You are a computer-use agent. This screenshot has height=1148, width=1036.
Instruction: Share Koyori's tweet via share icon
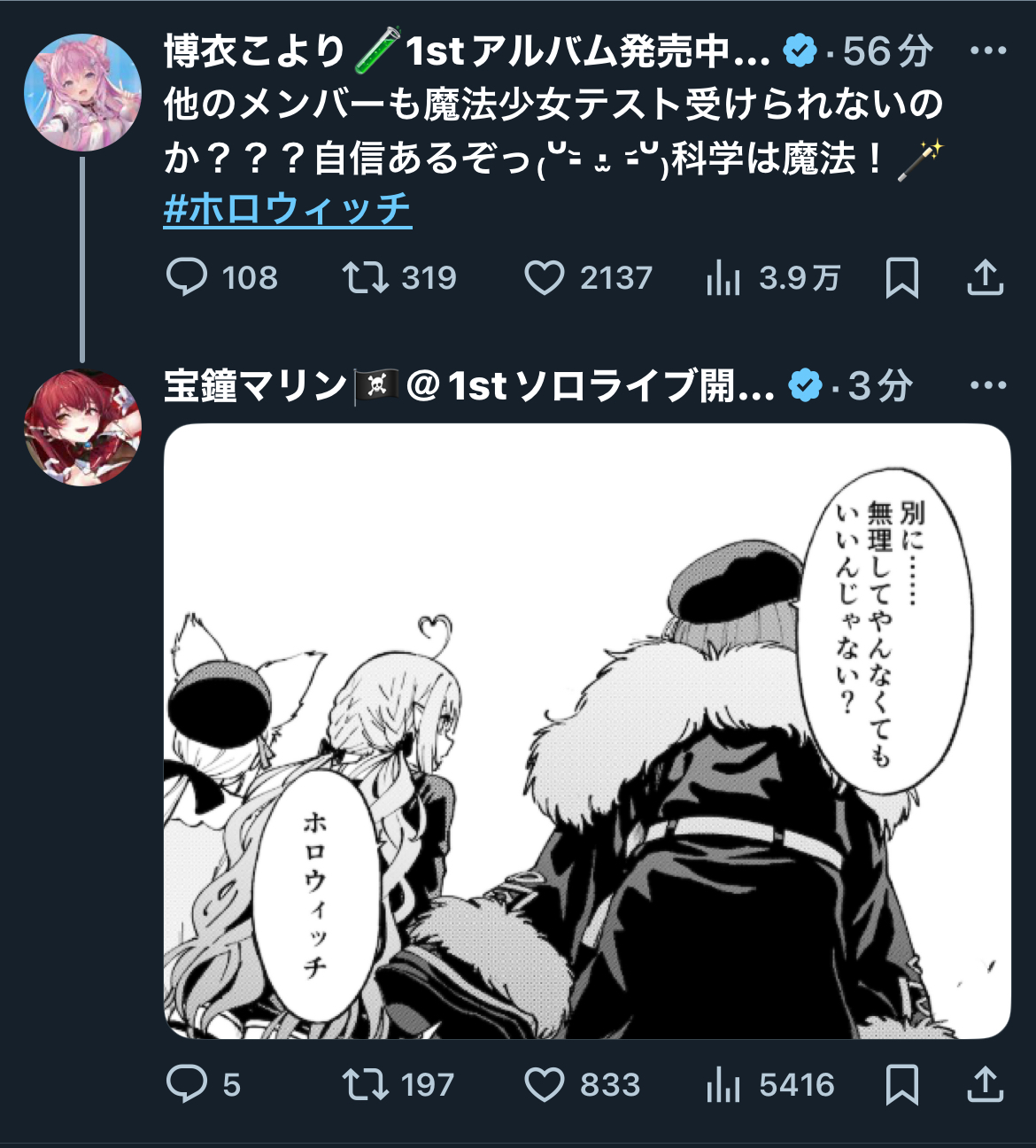[x=985, y=278]
